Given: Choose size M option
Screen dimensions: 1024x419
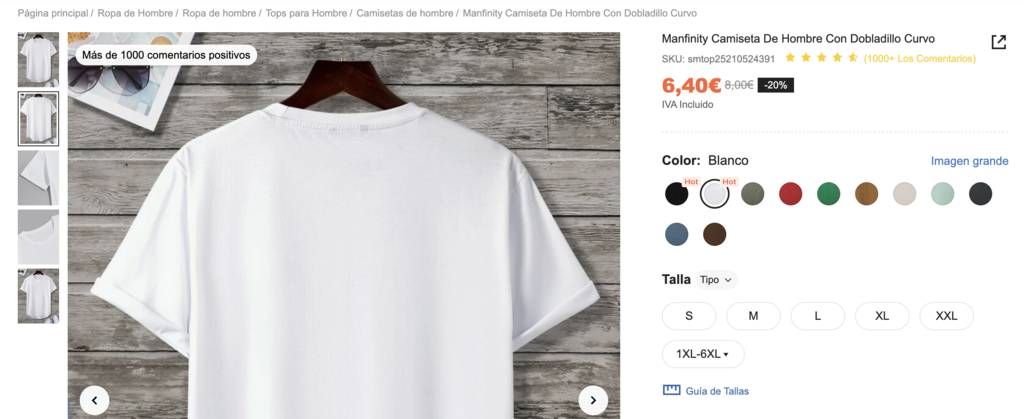Looking at the screenshot, I should [753, 316].
